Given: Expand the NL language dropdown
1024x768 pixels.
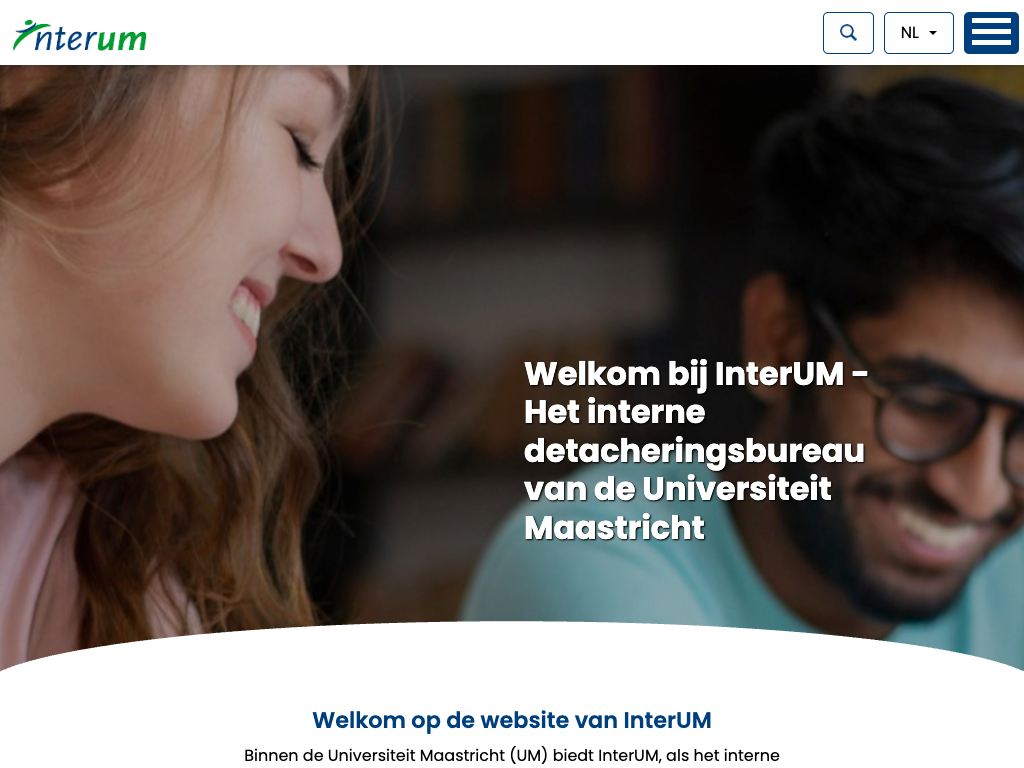Looking at the screenshot, I should (x=918, y=33).
